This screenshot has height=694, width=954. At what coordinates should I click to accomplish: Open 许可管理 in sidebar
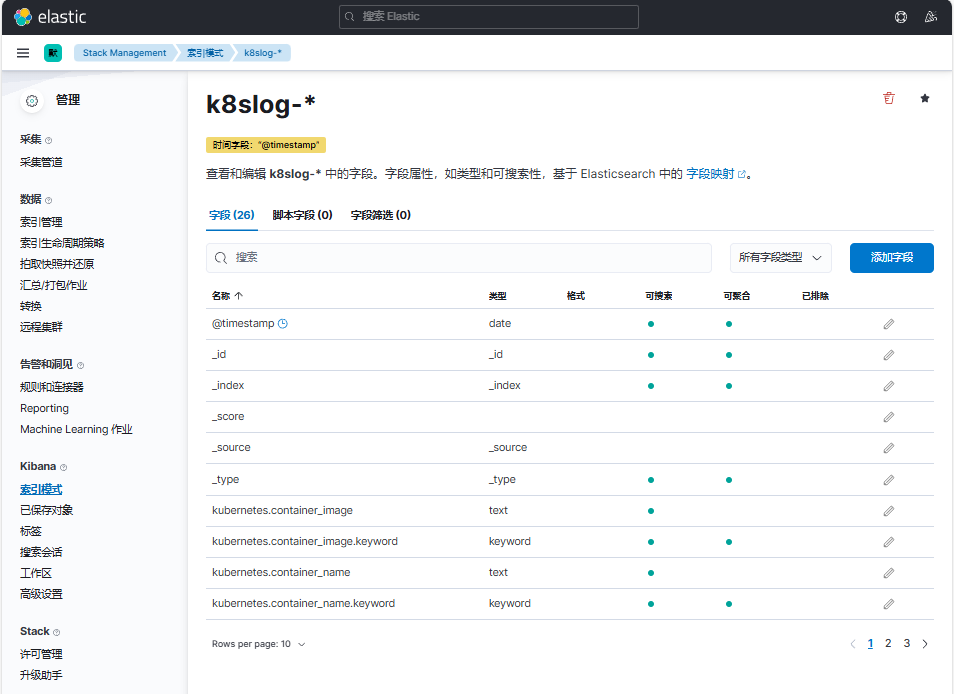click(x=41, y=654)
